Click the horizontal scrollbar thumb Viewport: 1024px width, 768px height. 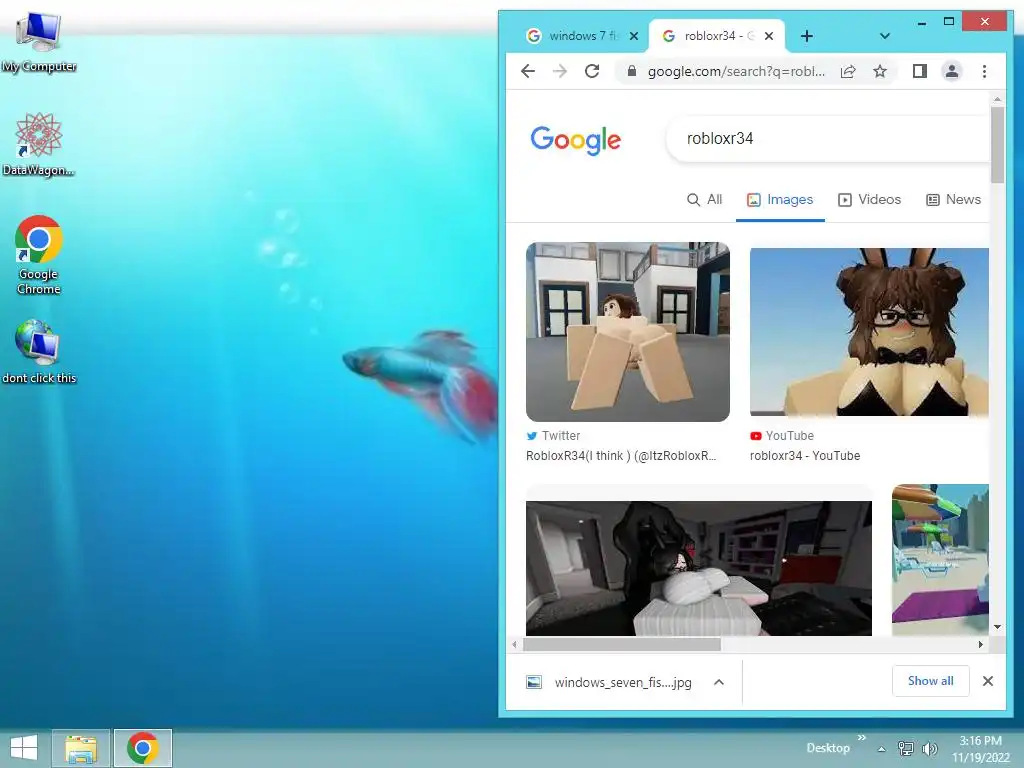click(622, 645)
